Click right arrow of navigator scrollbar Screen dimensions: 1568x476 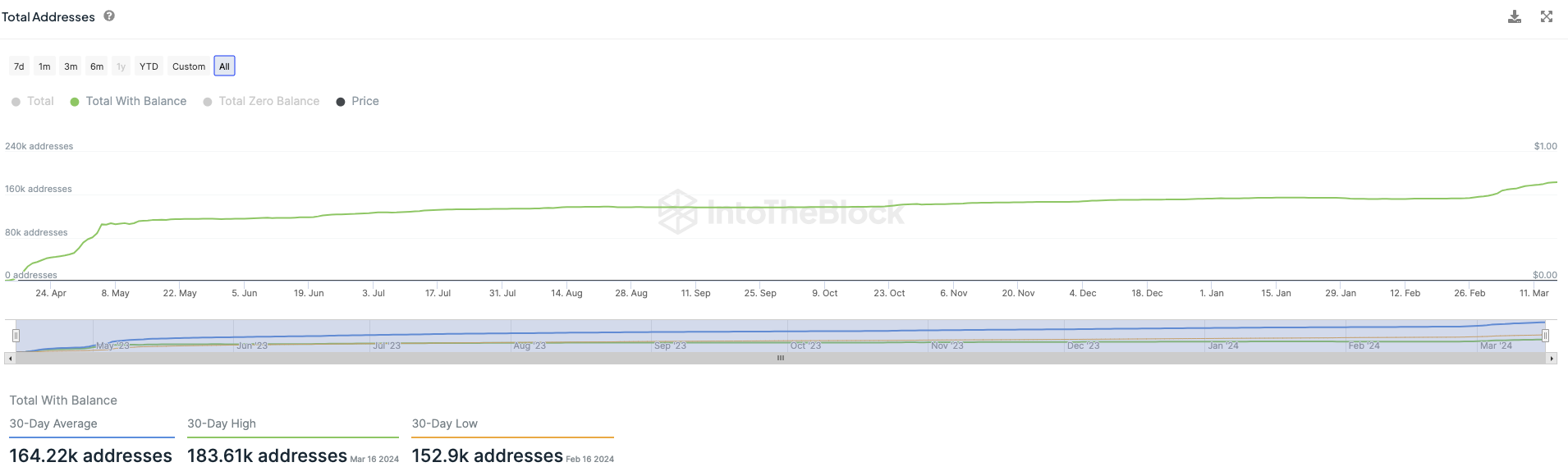(x=1552, y=359)
